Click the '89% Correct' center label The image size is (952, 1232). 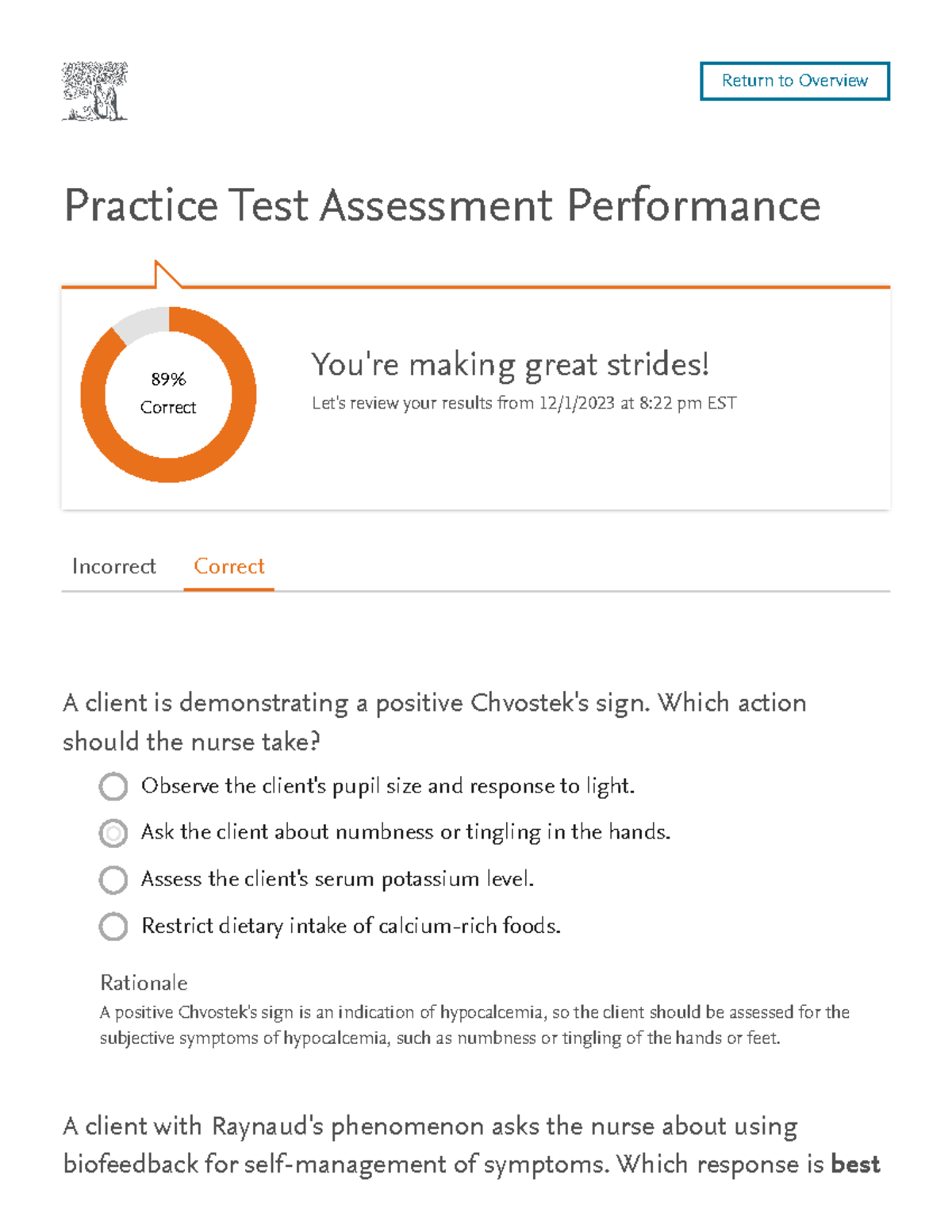click(168, 394)
